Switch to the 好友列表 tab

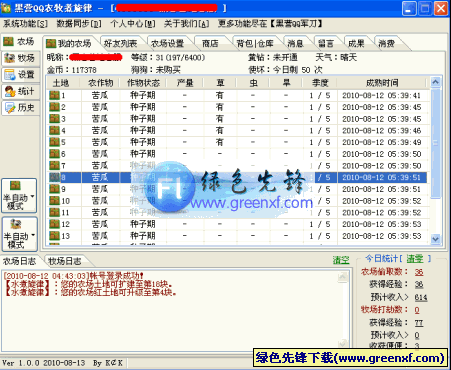coord(121,43)
